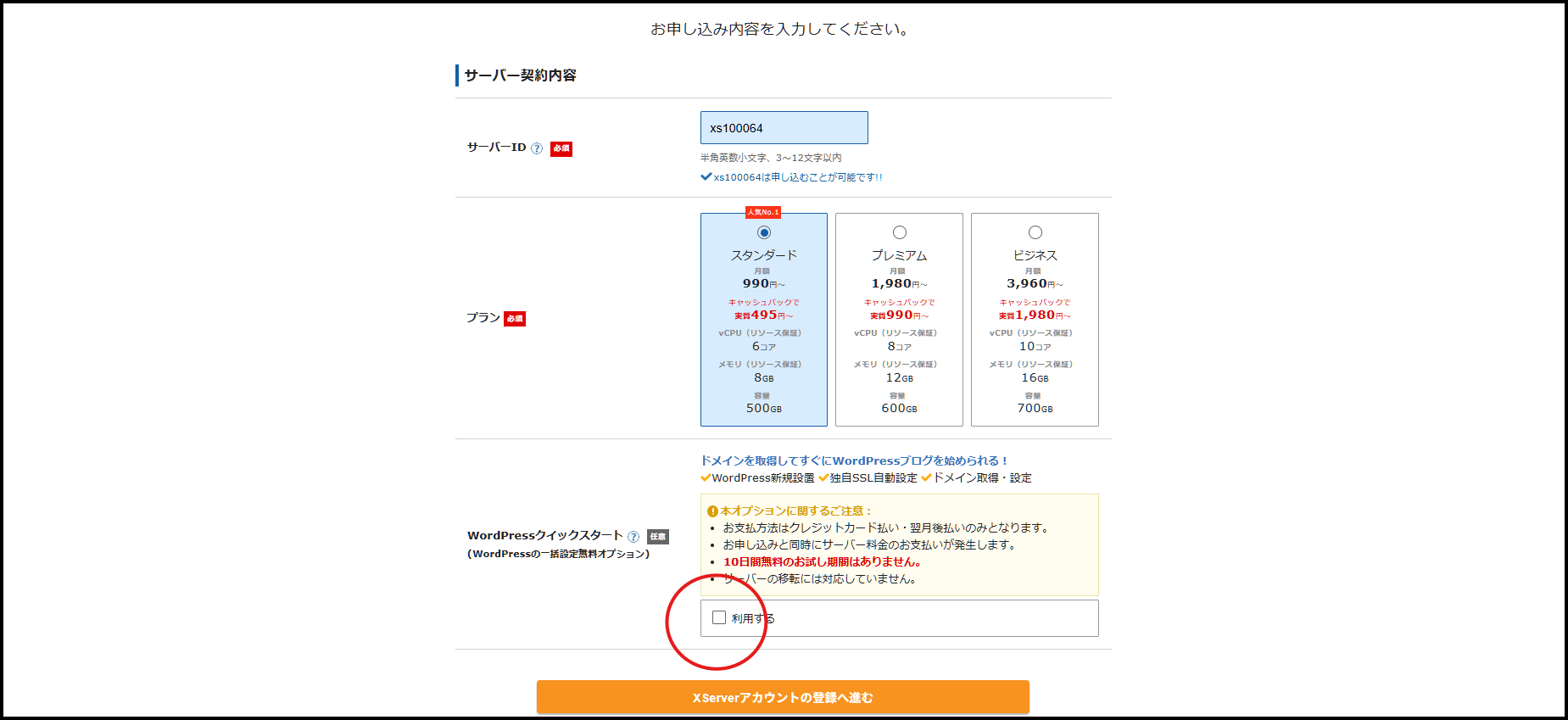Viewport: 1568px width, 720px height.
Task: Check the 利用する checkbox
Action: coord(719,617)
